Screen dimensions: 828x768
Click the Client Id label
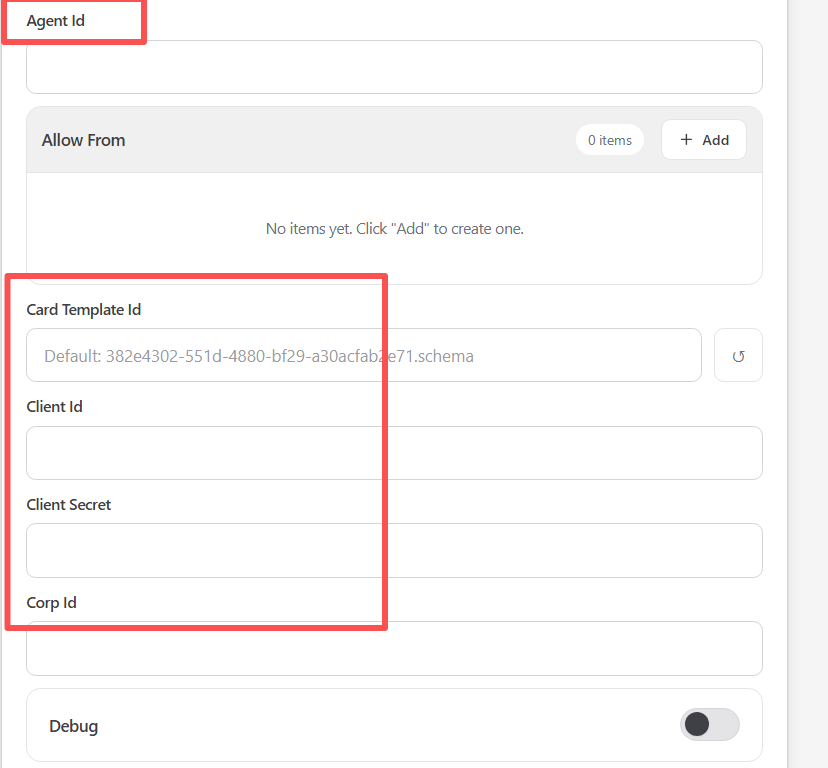[x=54, y=407]
